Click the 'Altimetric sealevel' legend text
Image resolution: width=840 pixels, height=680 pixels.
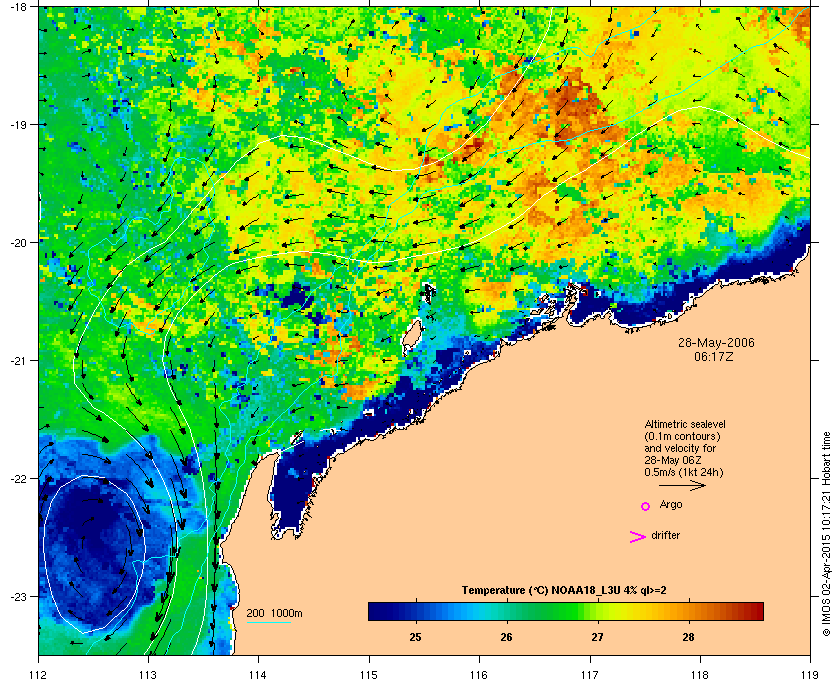[x=685, y=424]
